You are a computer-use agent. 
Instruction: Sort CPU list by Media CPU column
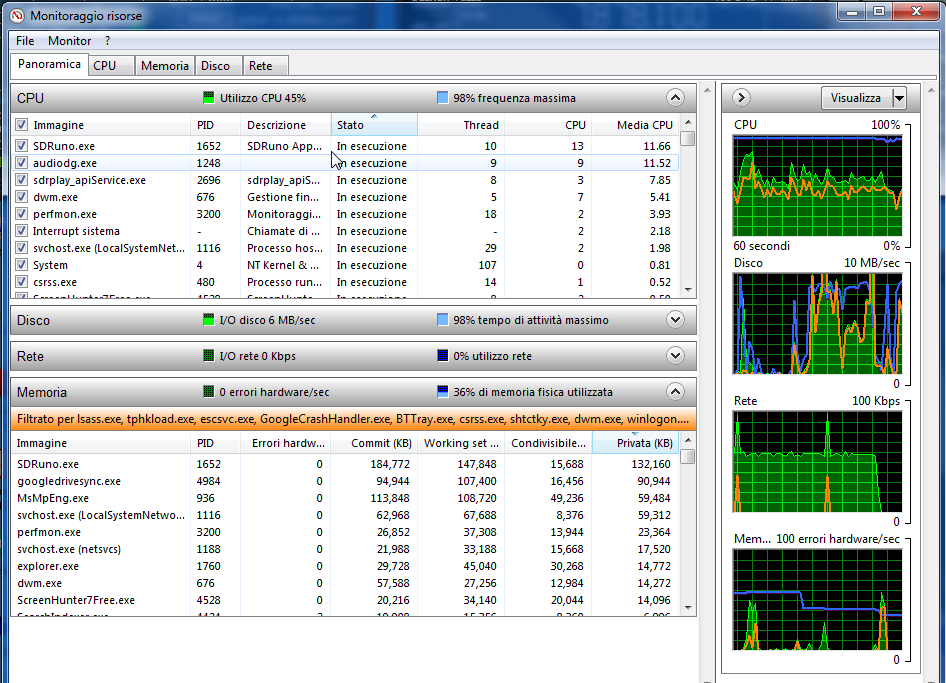(635, 125)
